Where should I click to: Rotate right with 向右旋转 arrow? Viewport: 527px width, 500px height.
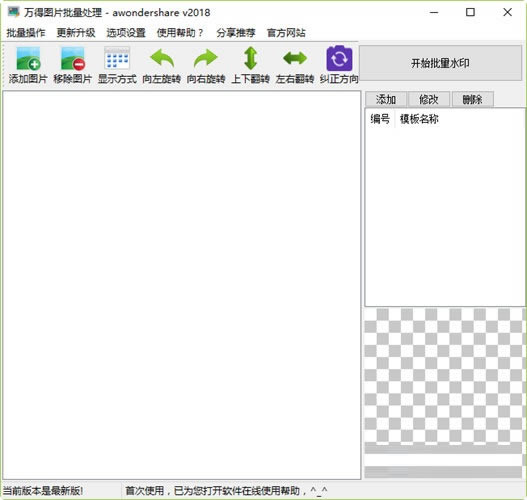pos(206,59)
